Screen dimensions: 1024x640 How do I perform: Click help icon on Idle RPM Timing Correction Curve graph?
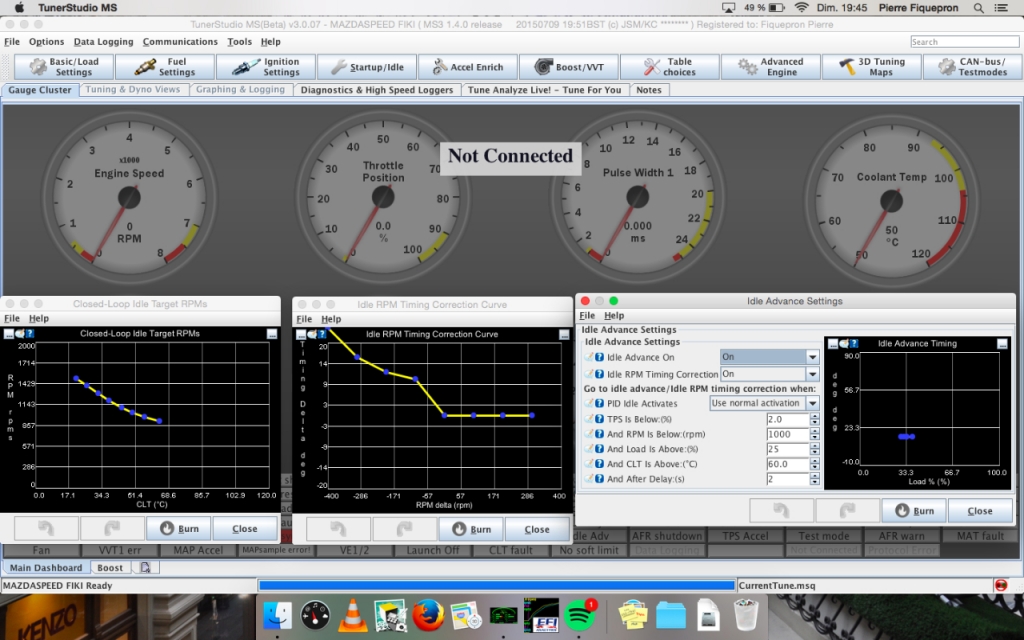[321, 334]
